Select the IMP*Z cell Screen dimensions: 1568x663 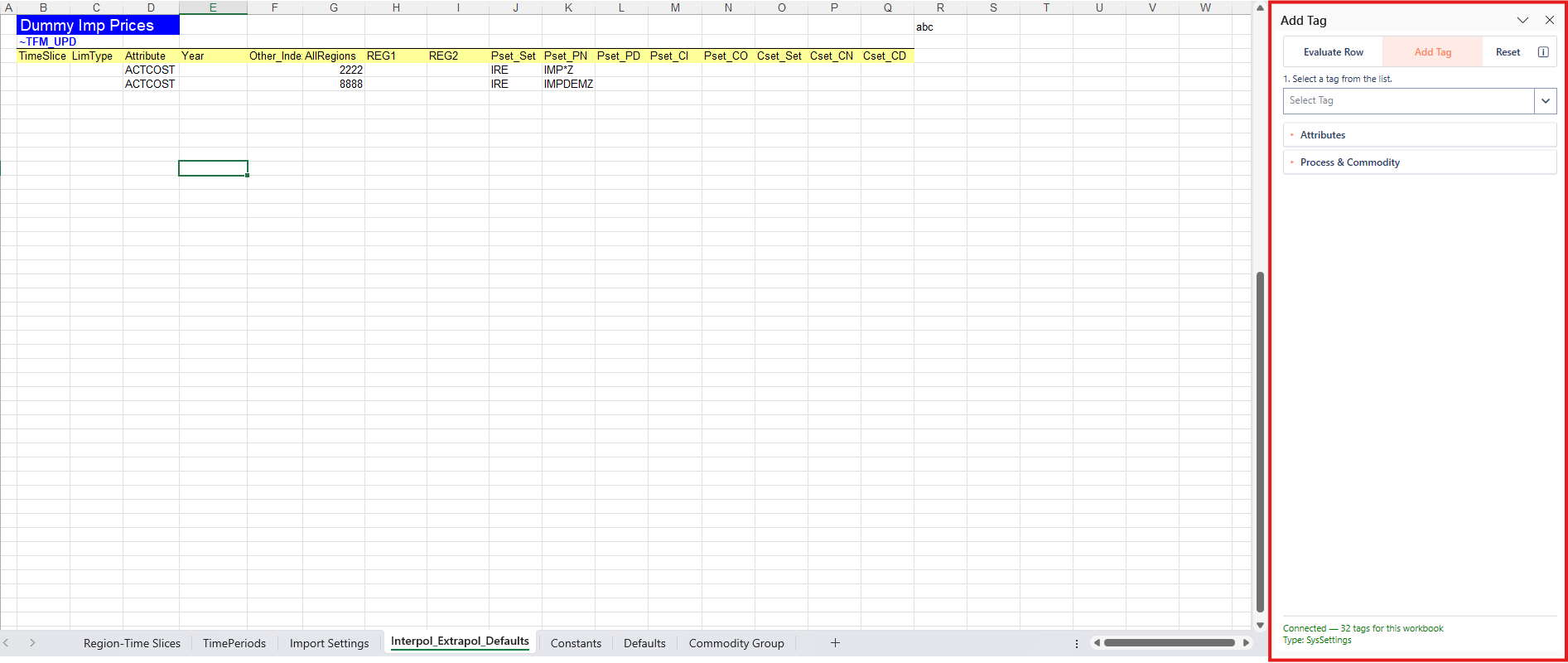click(568, 70)
